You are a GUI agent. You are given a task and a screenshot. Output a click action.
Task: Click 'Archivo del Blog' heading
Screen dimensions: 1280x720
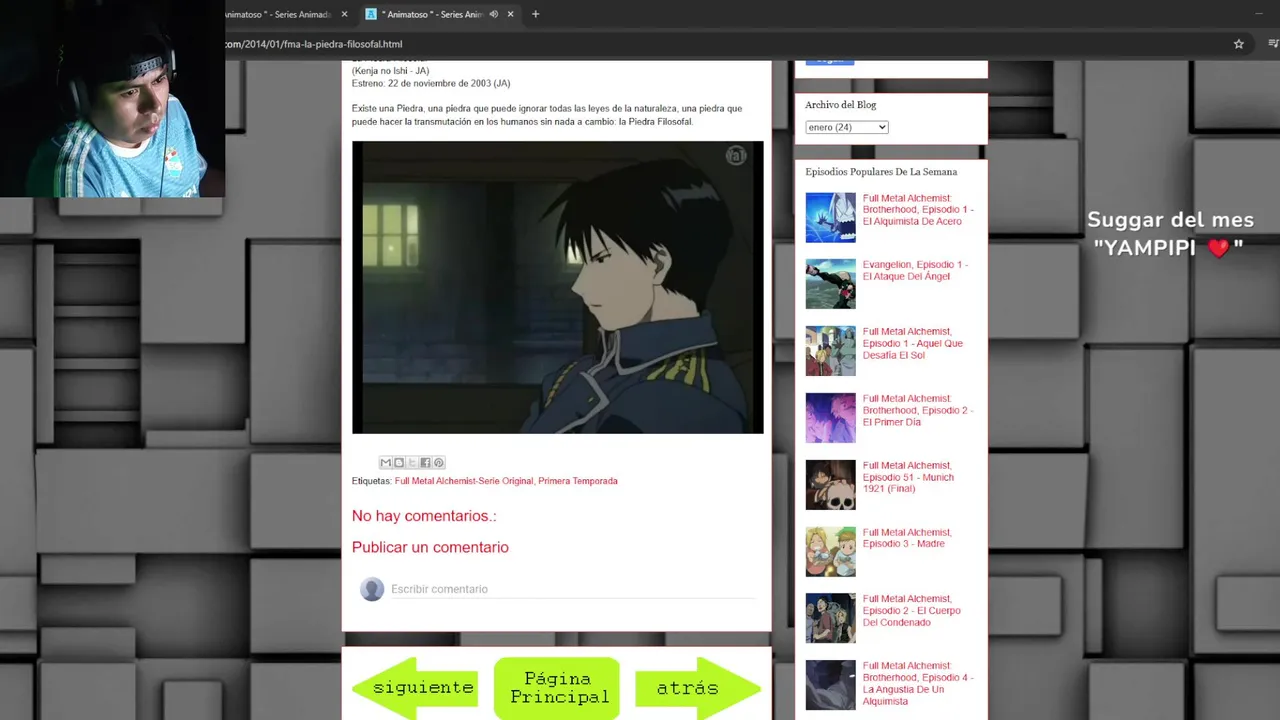[841, 105]
